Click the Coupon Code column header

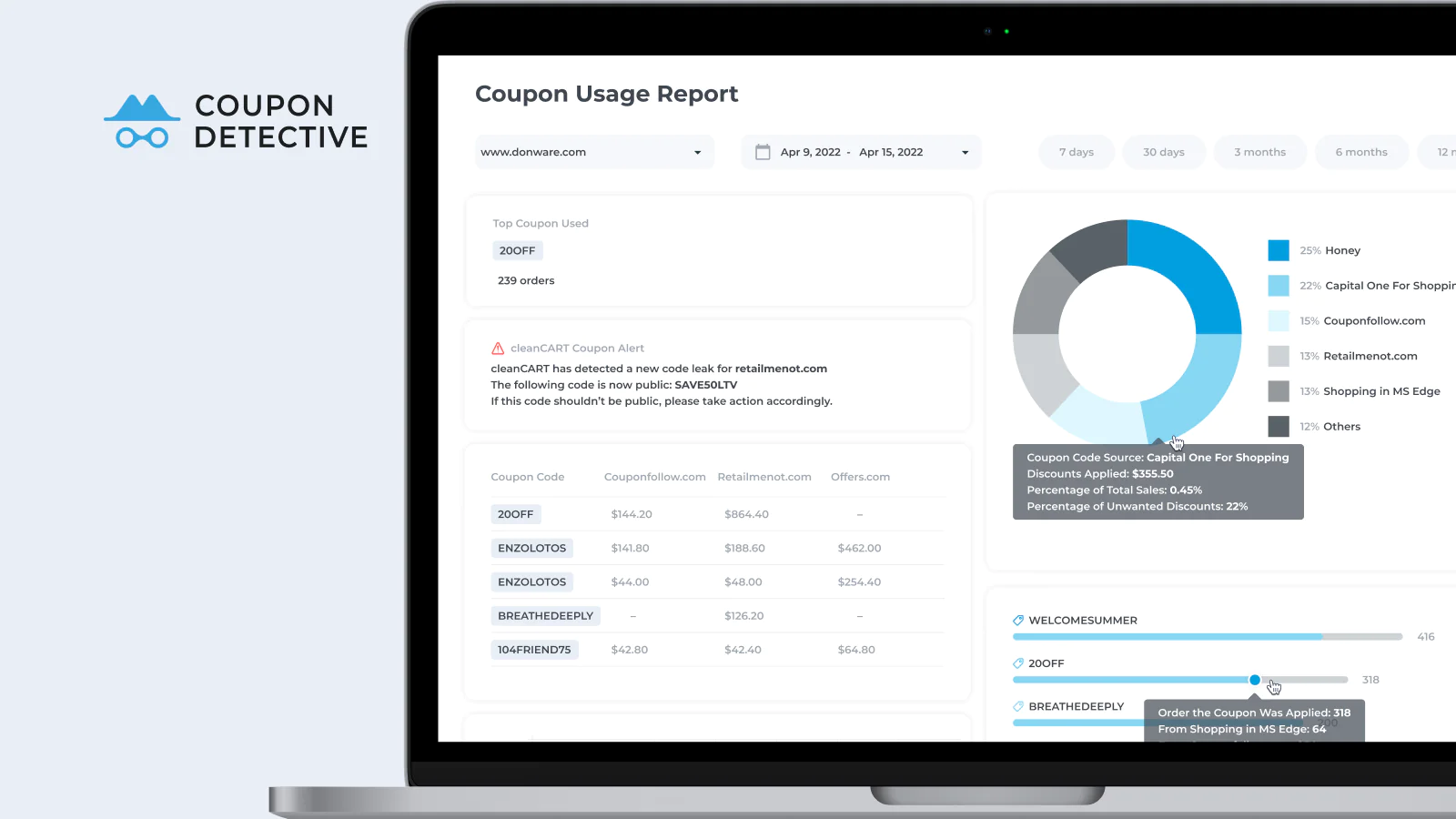click(528, 477)
